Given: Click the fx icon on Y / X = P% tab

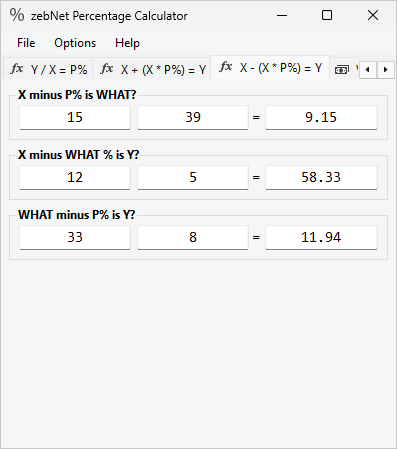Looking at the screenshot, I should pyautogui.click(x=17, y=69).
